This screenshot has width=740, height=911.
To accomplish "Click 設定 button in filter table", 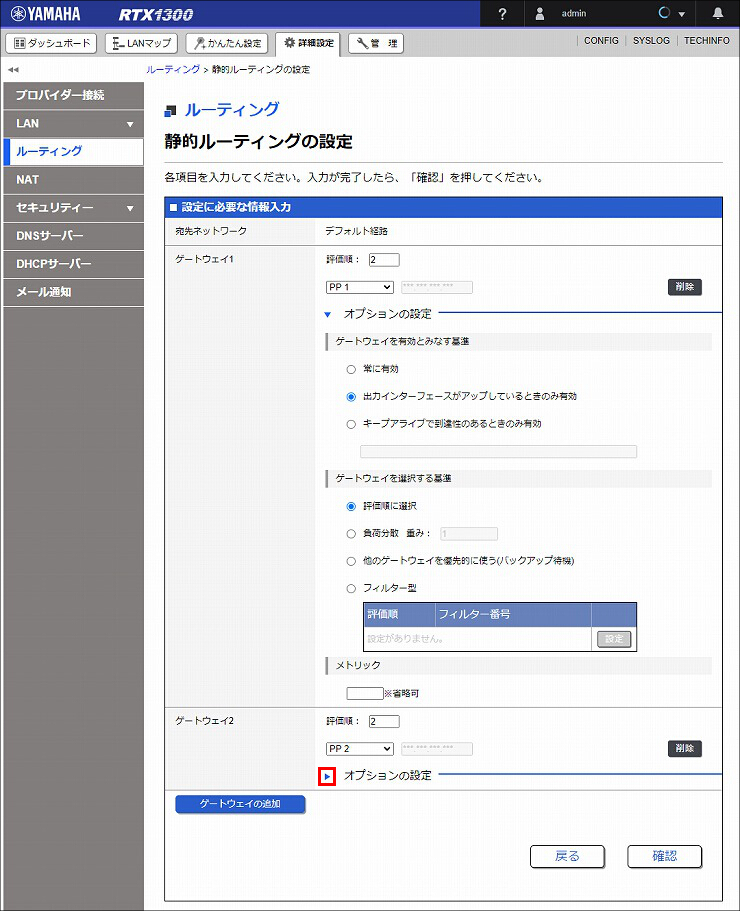I will pos(614,639).
